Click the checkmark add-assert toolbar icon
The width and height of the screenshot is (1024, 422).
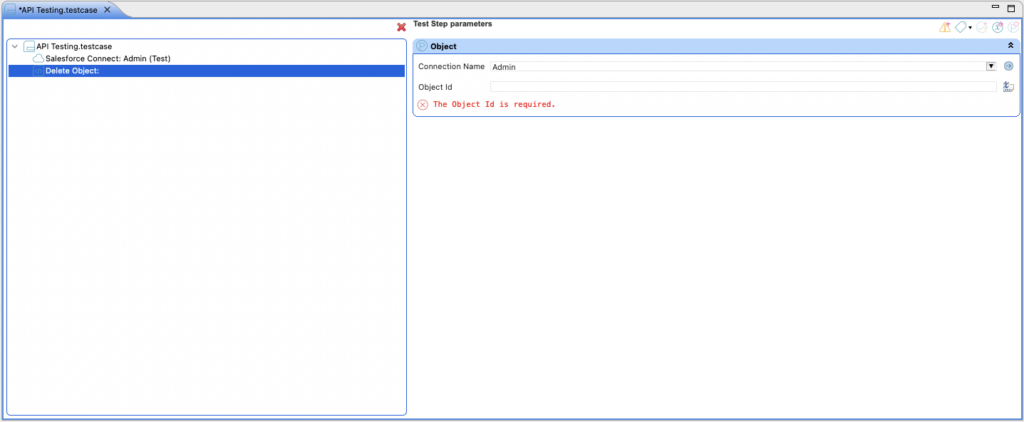[982, 27]
